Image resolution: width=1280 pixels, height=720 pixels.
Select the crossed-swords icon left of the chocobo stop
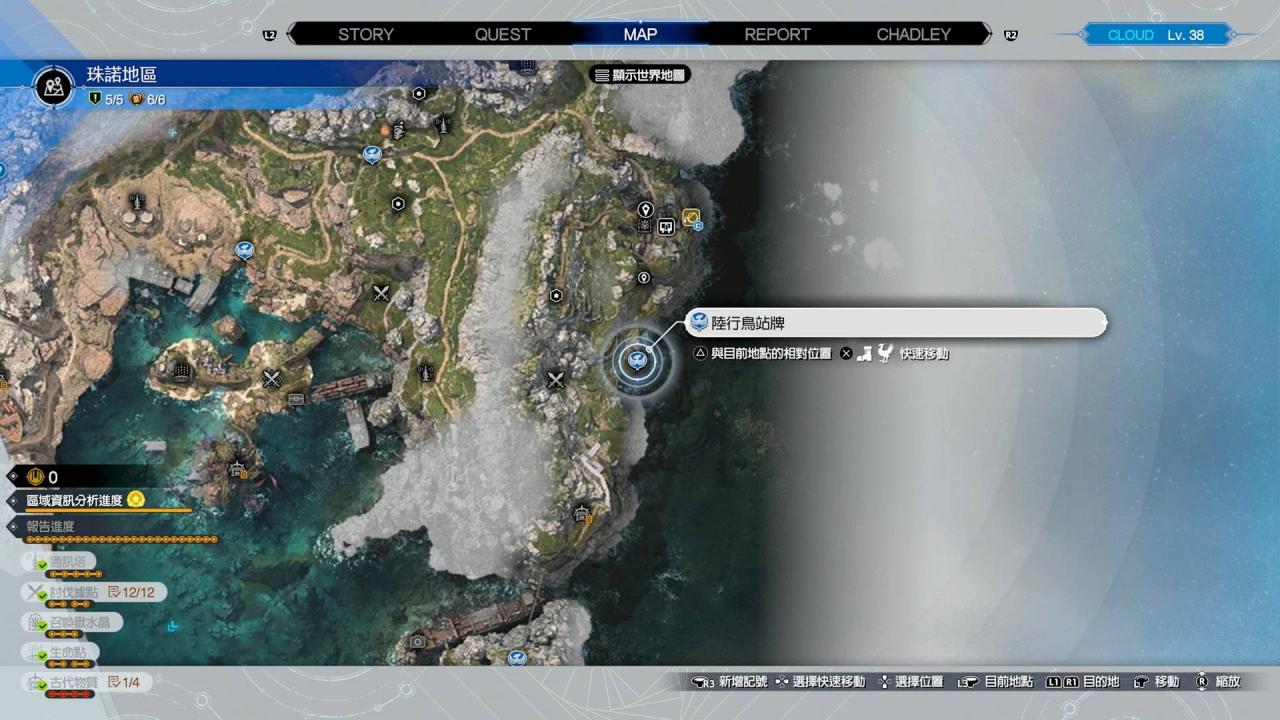point(556,379)
